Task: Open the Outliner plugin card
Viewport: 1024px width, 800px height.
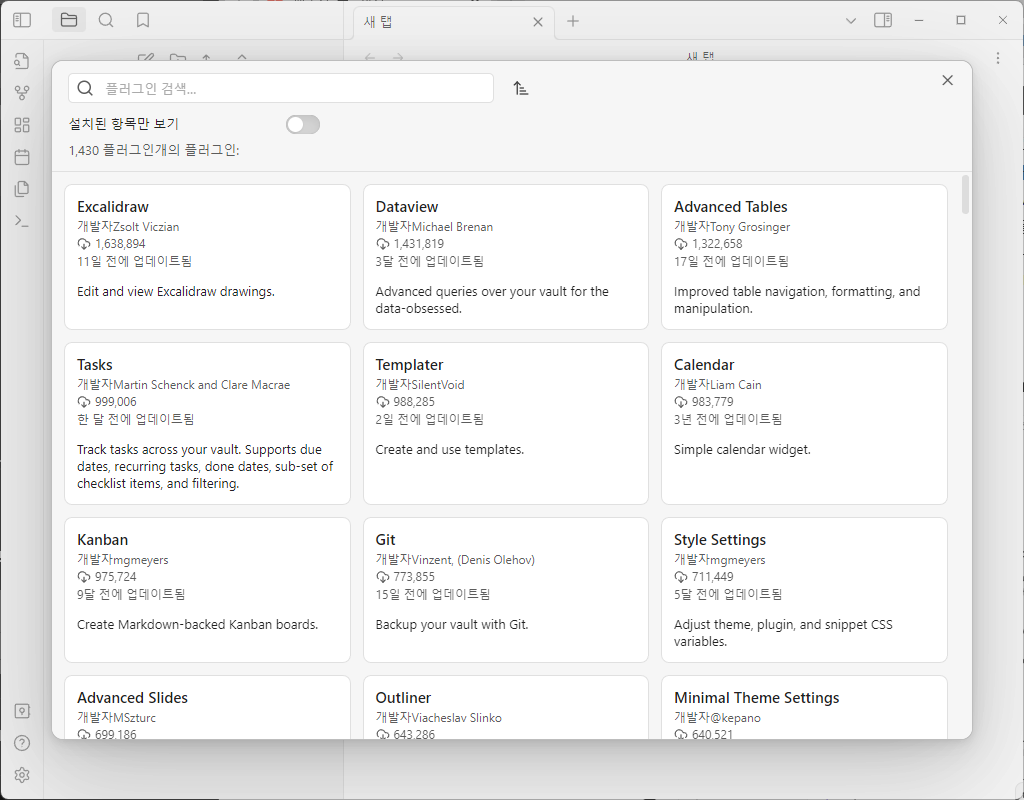Action: [505, 707]
